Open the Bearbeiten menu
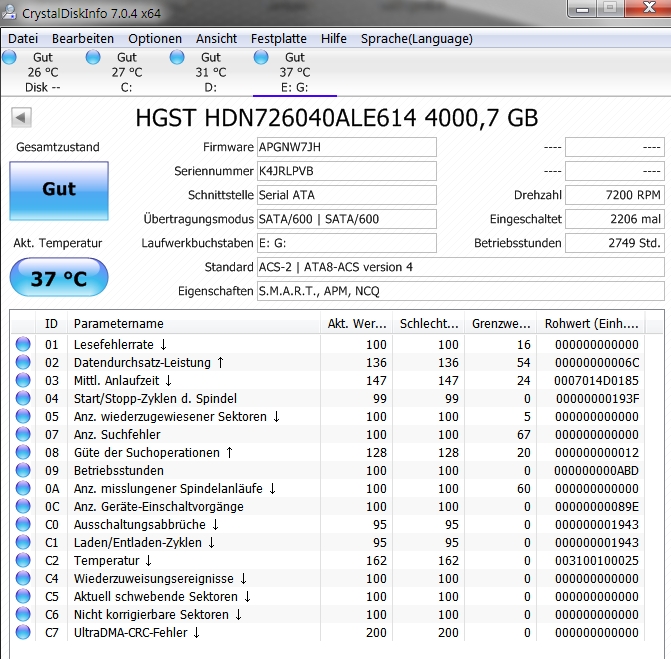The height and width of the screenshot is (659, 671). pos(83,39)
